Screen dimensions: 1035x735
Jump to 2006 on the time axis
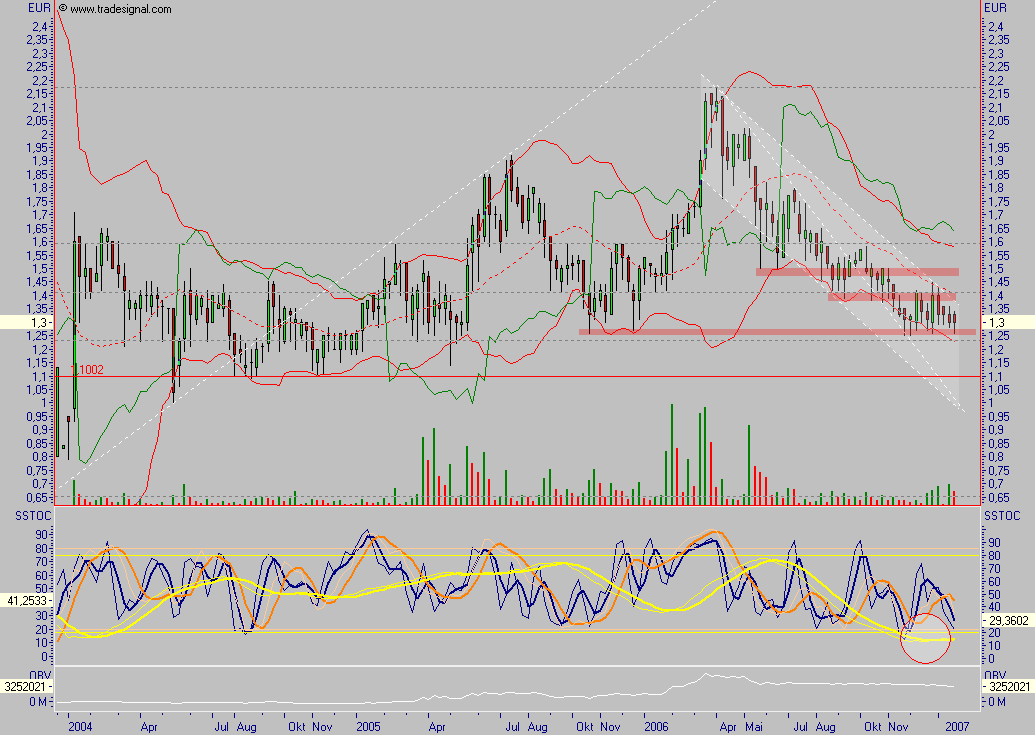click(656, 724)
